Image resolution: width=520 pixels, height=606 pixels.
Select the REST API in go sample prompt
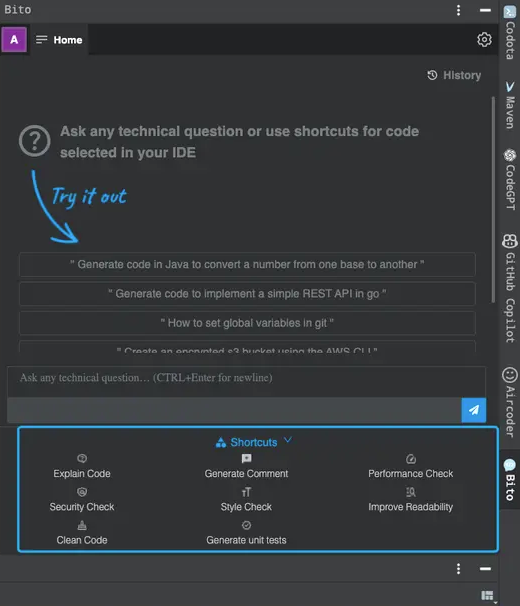click(247, 294)
